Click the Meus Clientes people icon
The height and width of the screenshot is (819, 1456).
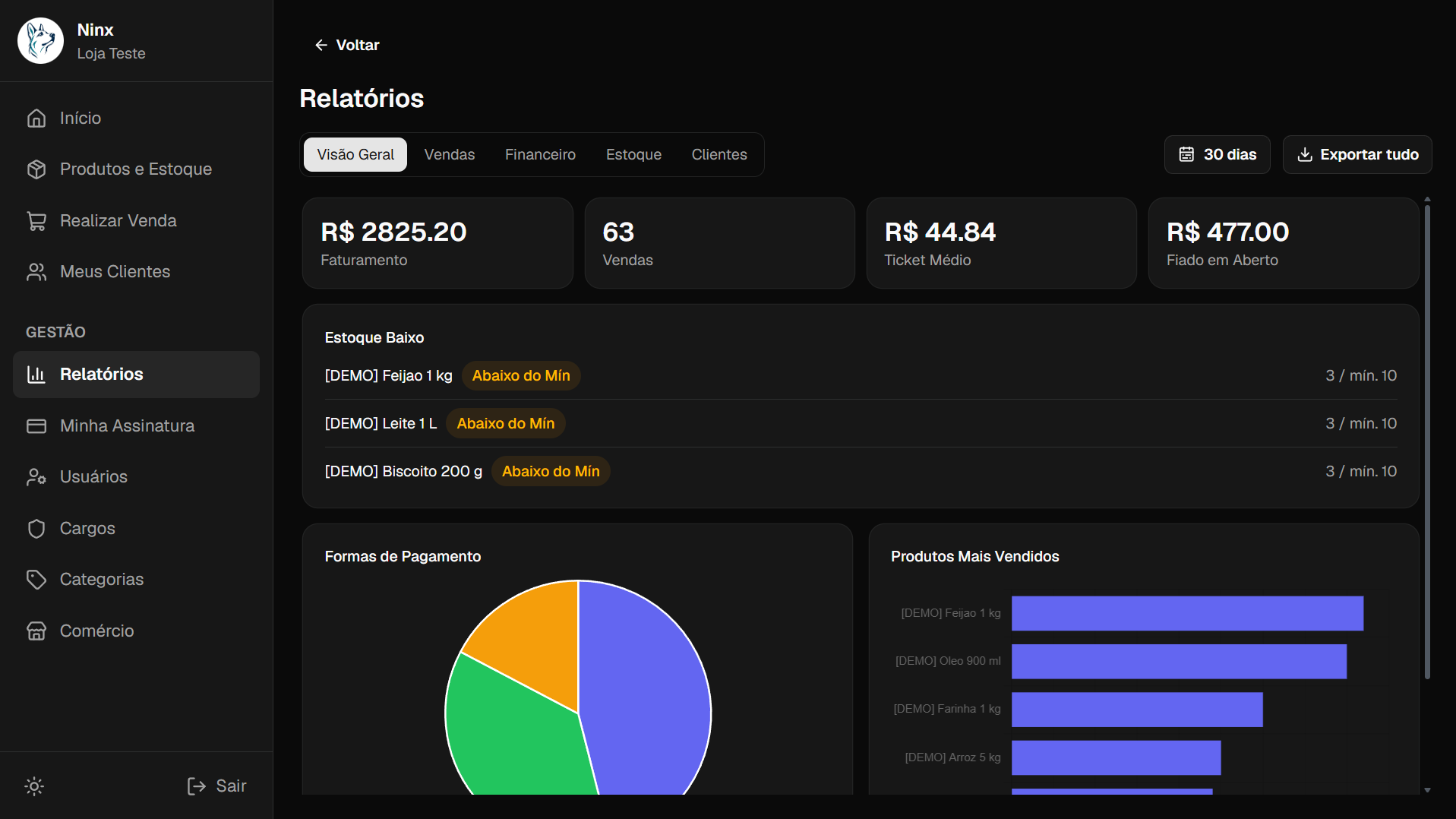(x=36, y=272)
